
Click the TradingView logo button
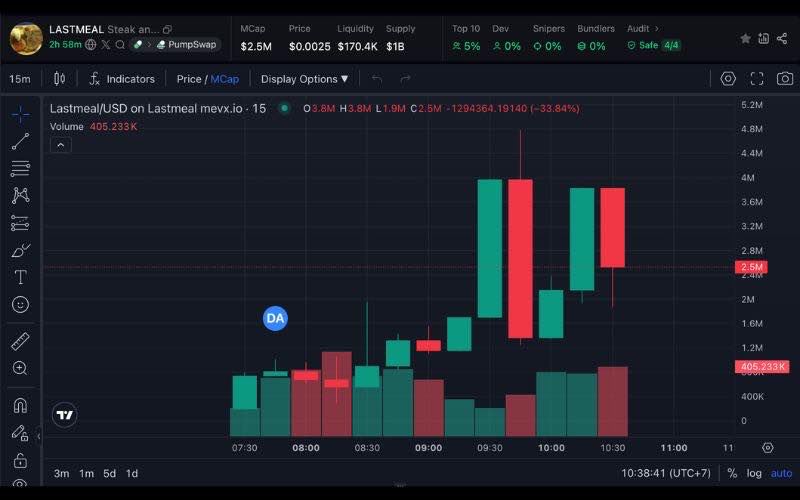pyautogui.click(x=65, y=415)
